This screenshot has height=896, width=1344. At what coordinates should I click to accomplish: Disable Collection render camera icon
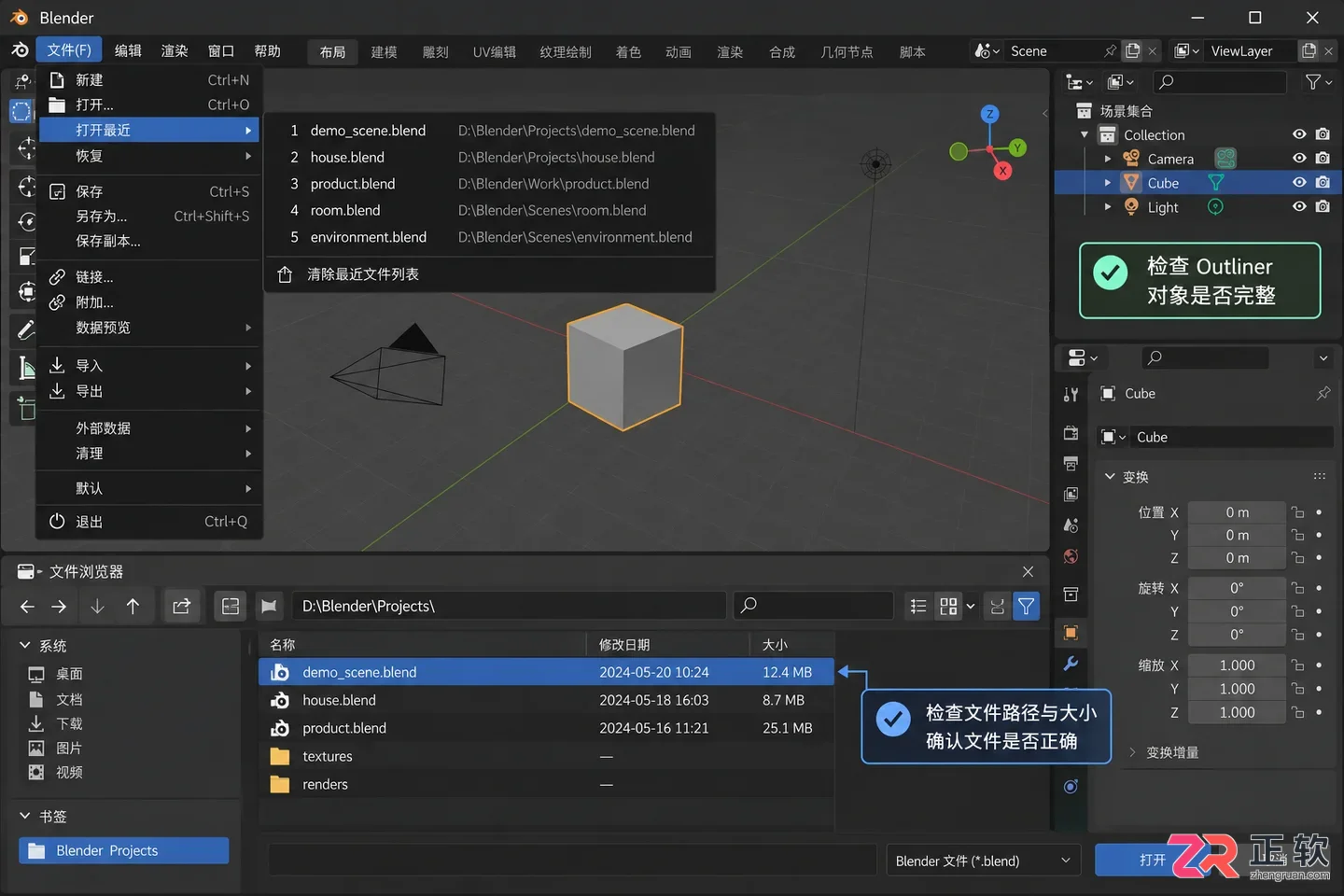(x=1323, y=134)
